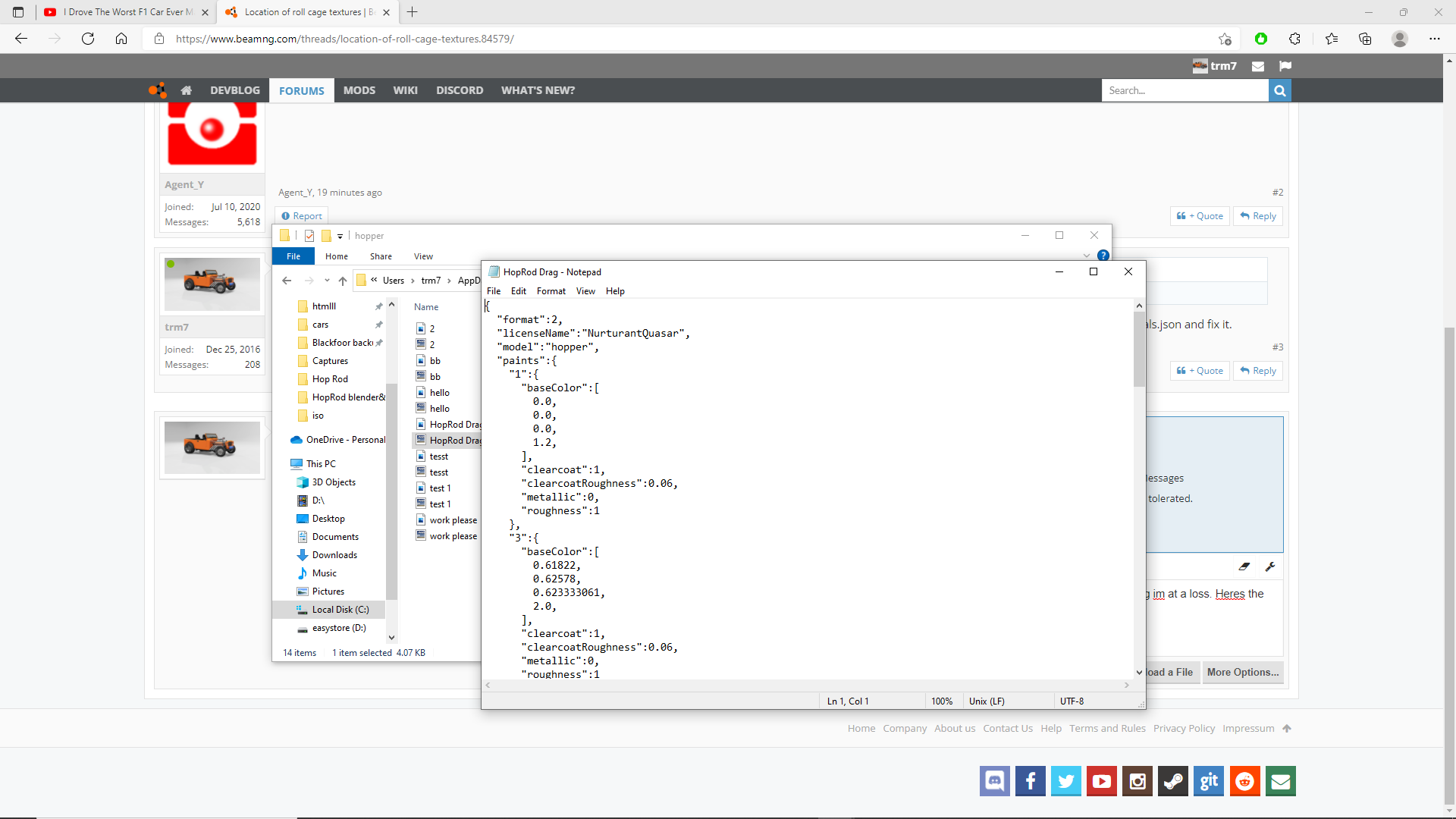Refresh the browser page
The height and width of the screenshot is (819, 1456).
pyautogui.click(x=88, y=39)
